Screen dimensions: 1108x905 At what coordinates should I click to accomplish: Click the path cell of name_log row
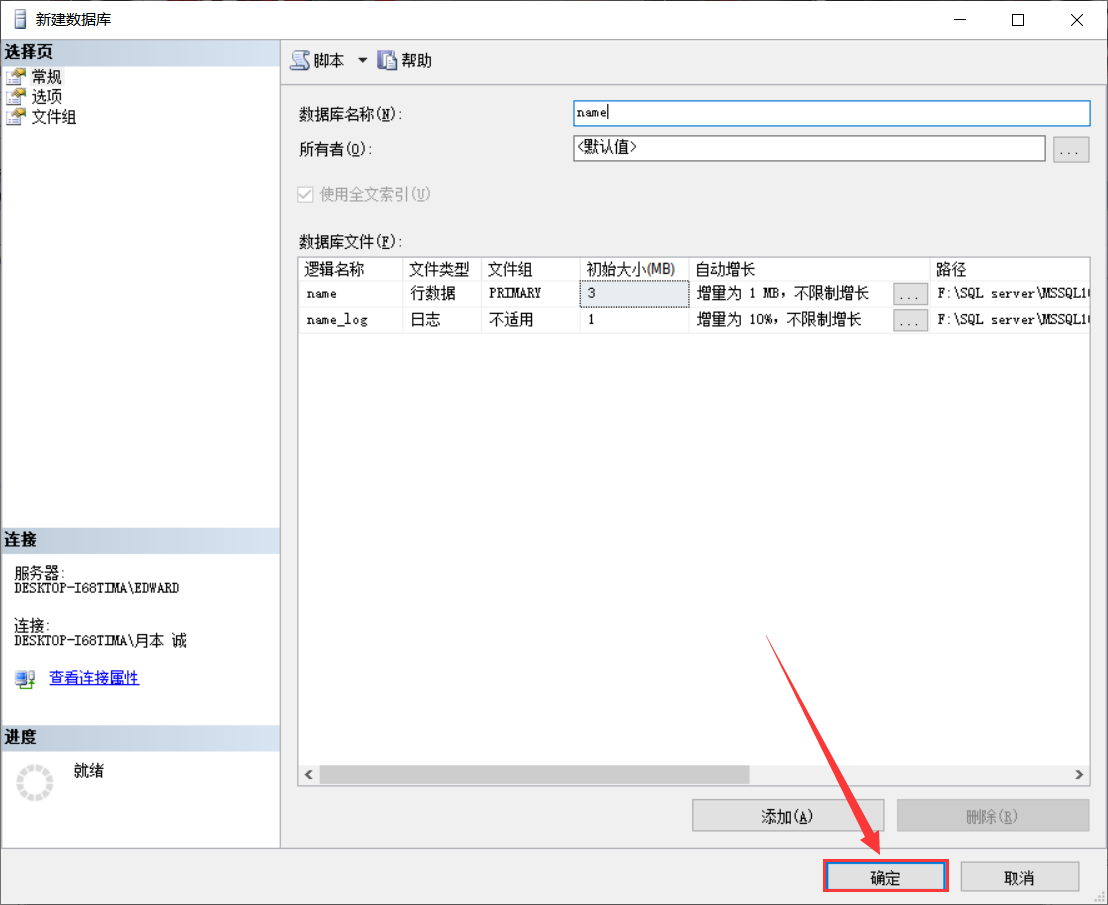1010,320
